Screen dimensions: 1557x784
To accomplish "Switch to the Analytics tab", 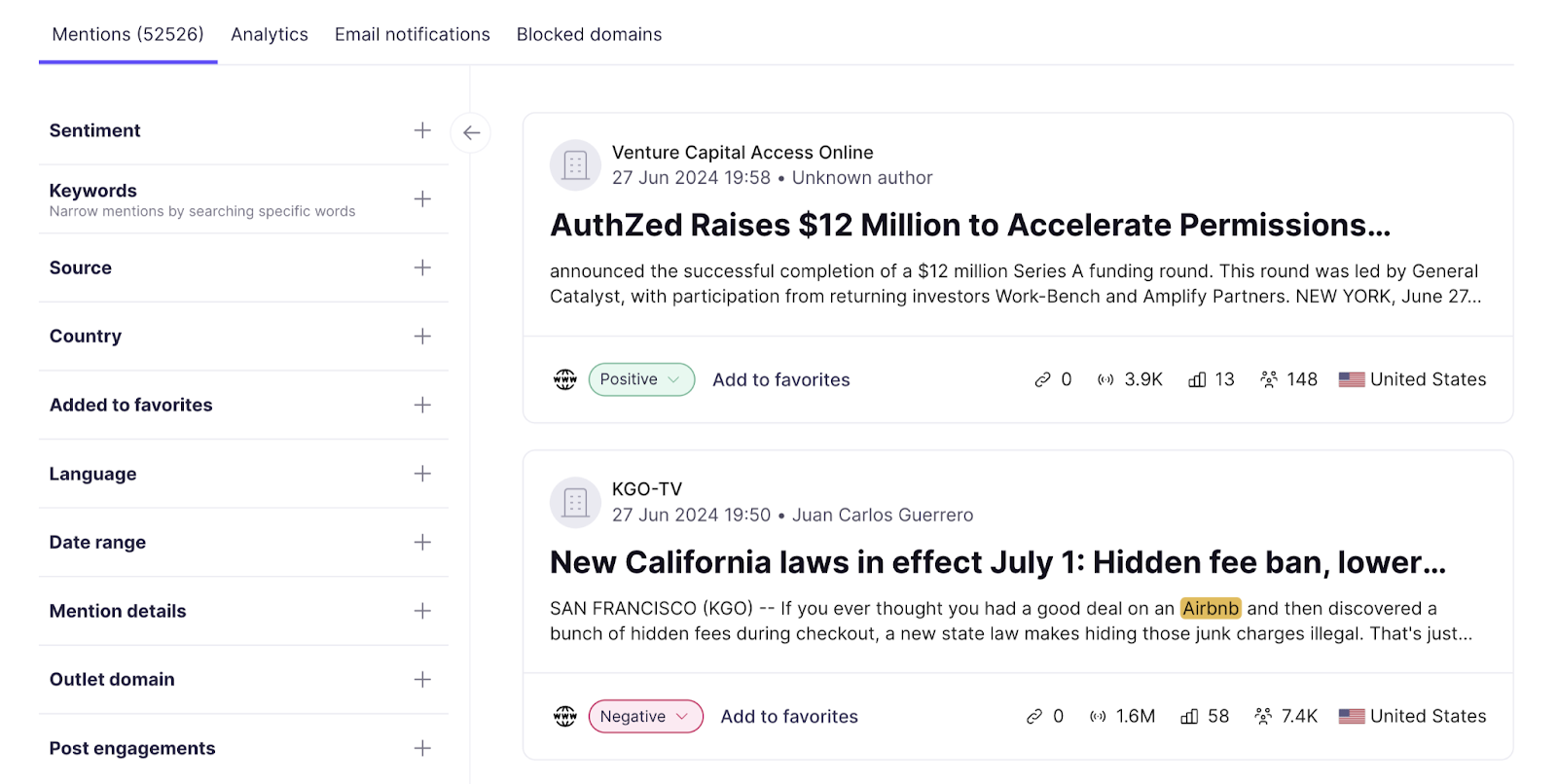I will (269, 34).
